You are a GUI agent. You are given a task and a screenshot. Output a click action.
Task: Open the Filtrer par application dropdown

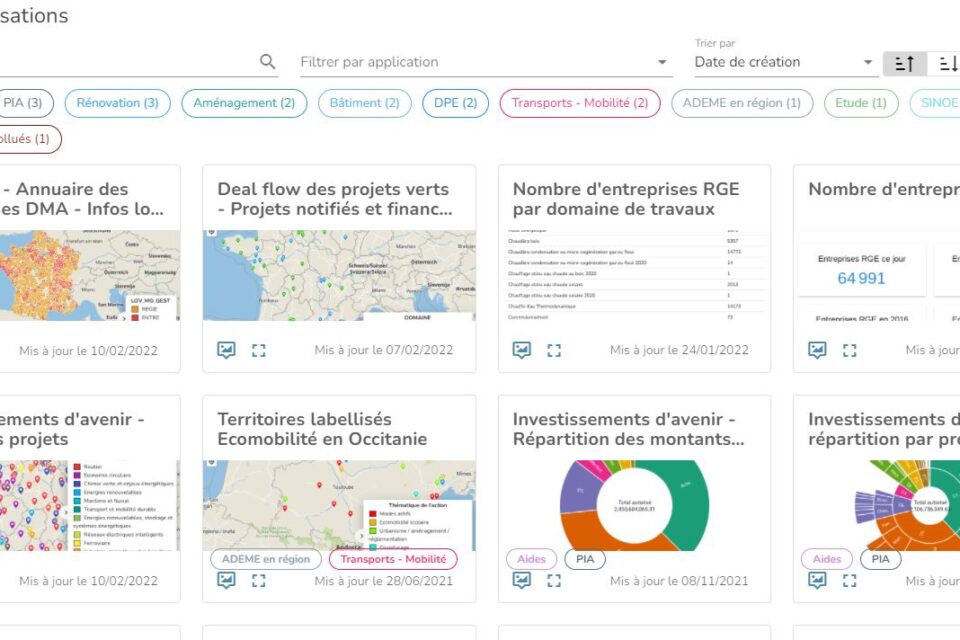[x=485, y=62]
